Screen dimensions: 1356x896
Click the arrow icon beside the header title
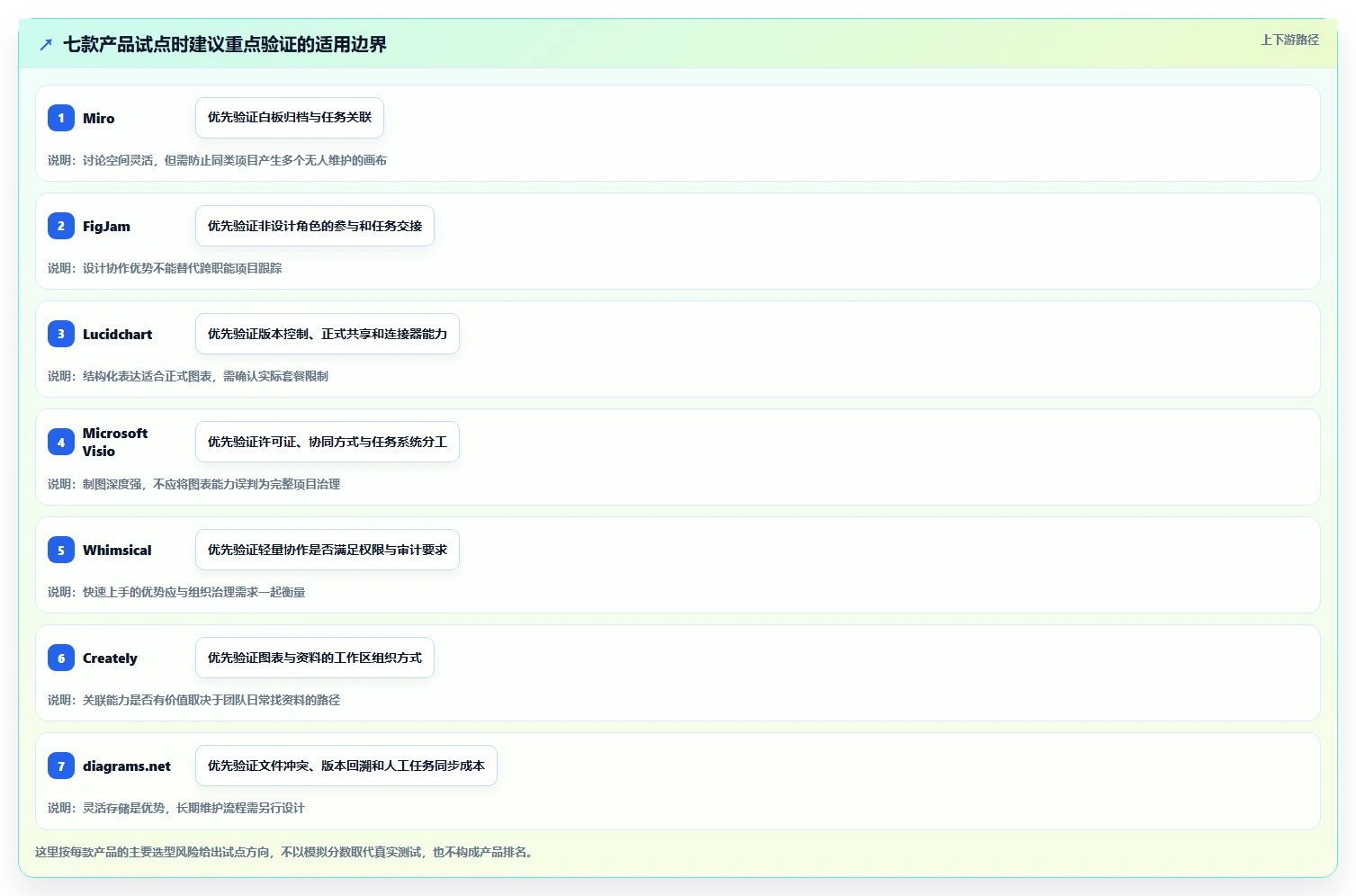click(x=46, y=45)
